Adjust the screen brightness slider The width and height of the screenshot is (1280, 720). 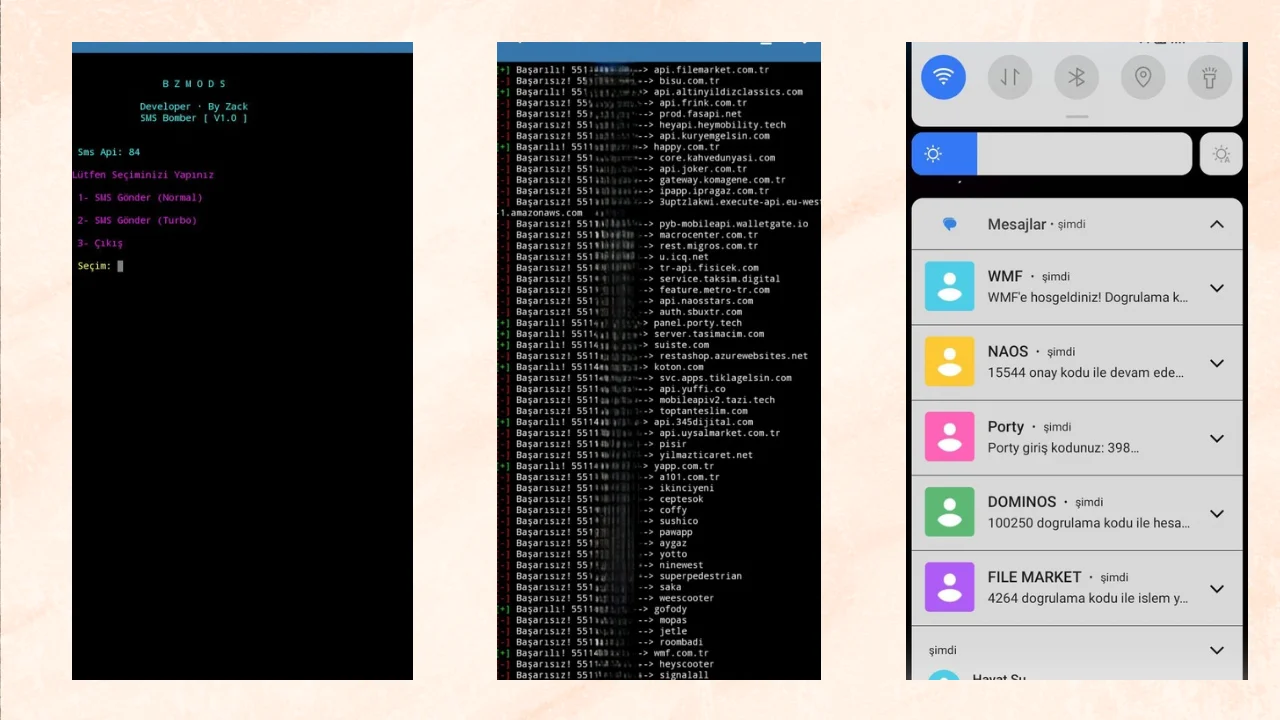point(1052,154)
